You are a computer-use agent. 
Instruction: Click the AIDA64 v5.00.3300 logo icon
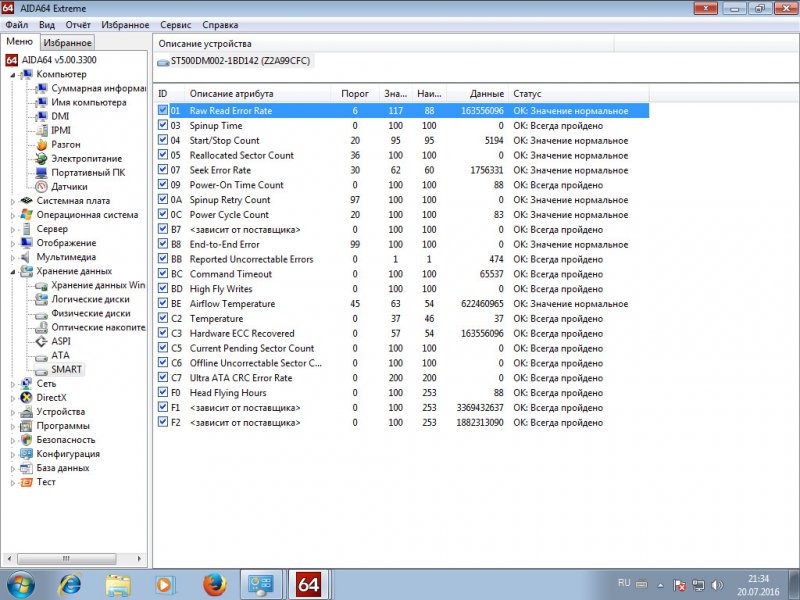pyautogui.click(x=10, y=60)
